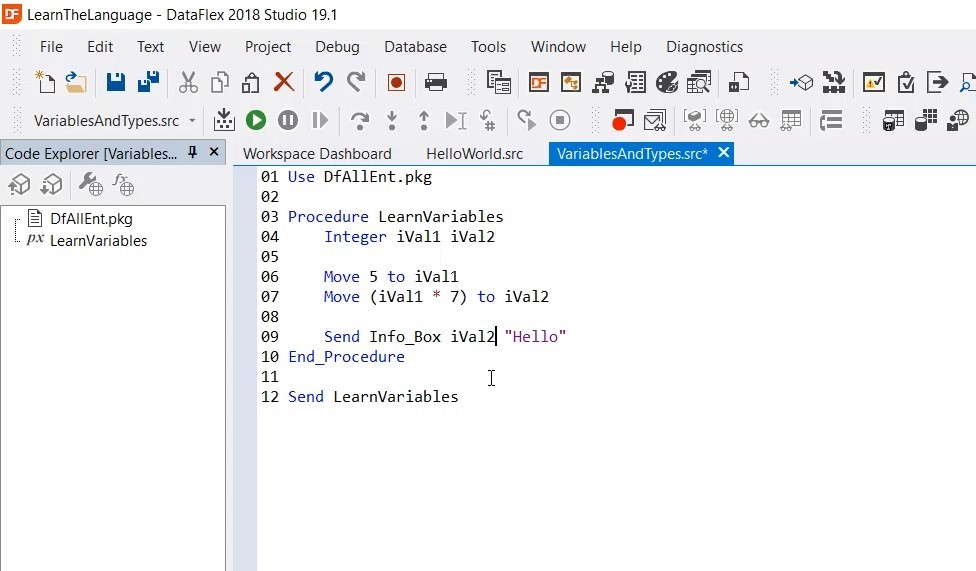Close the VariablesAndTypes.src tab
Image resolution: width=976 pixels, height=571 pixels.
723,153
